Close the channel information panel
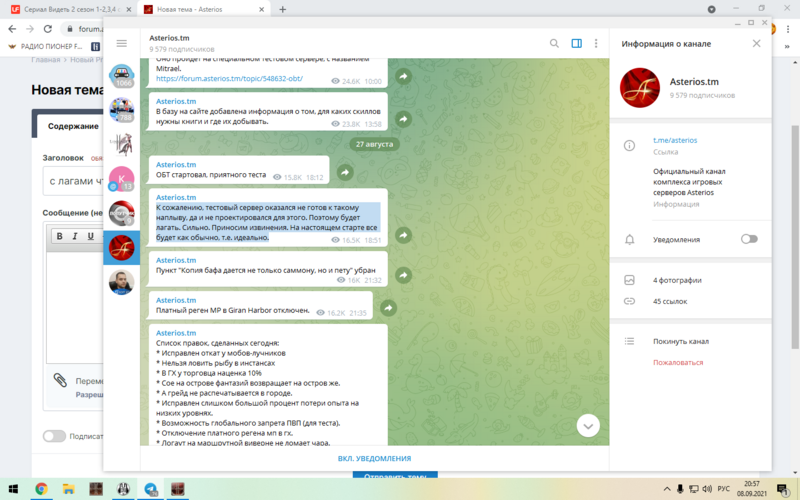The height and width of the screenshot is (500, 800). coord(756,43)
